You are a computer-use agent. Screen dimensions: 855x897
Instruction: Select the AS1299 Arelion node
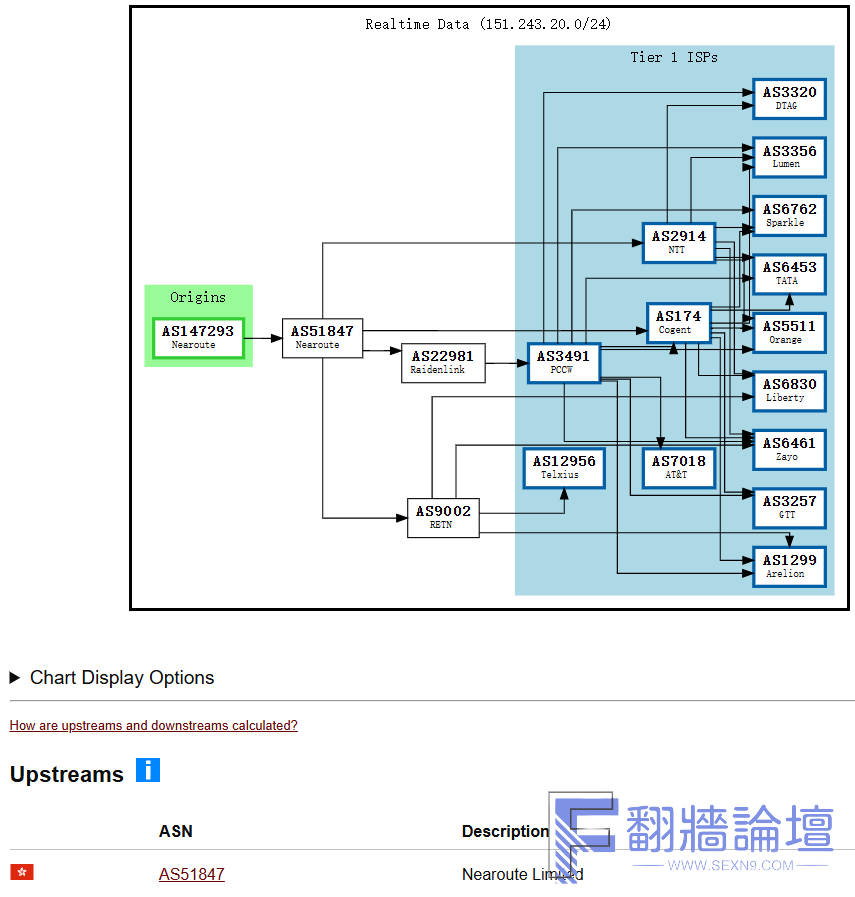coord(789,566)
